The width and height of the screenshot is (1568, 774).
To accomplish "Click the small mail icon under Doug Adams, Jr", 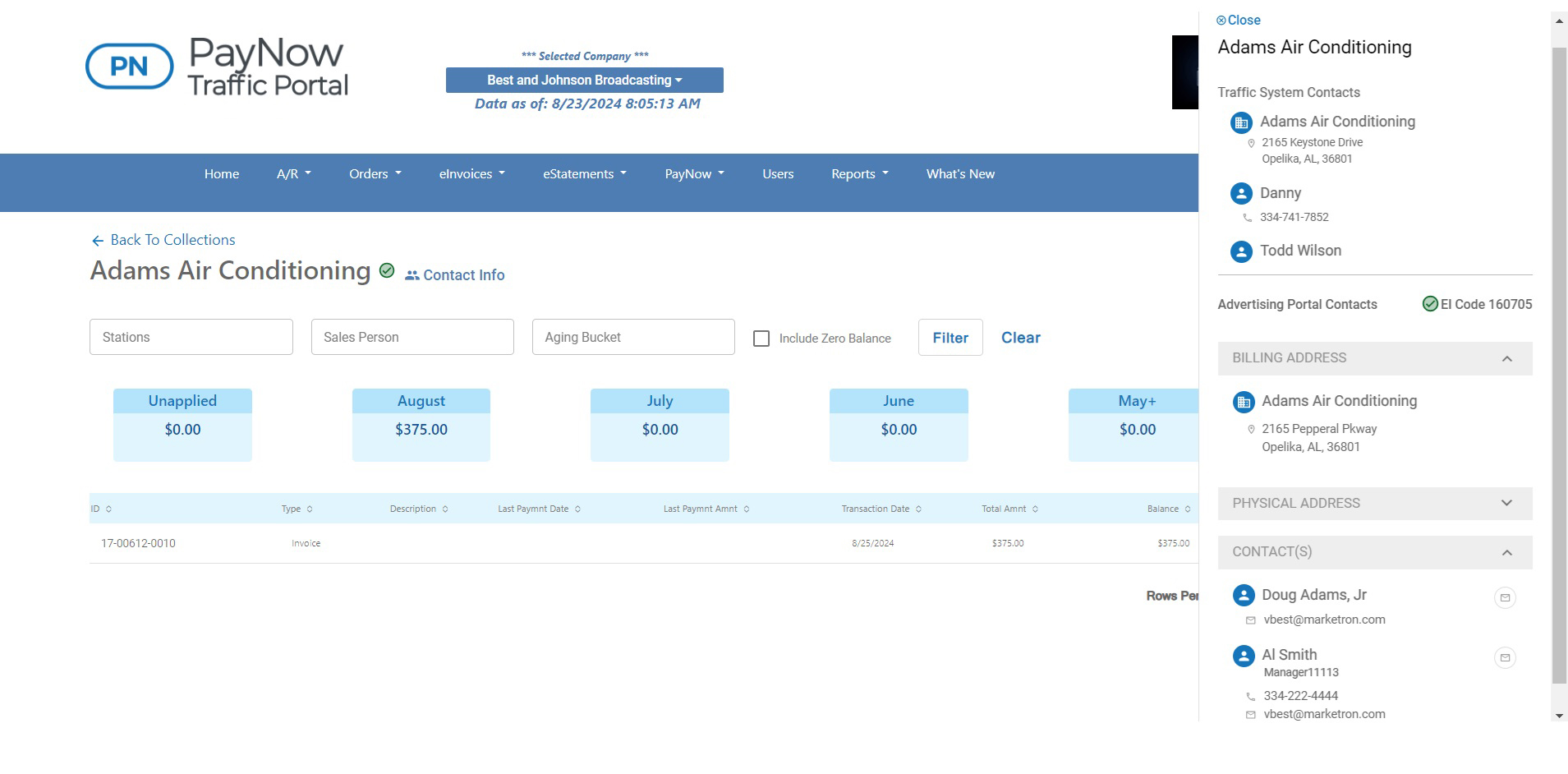I will click(x=1250, y=620).
